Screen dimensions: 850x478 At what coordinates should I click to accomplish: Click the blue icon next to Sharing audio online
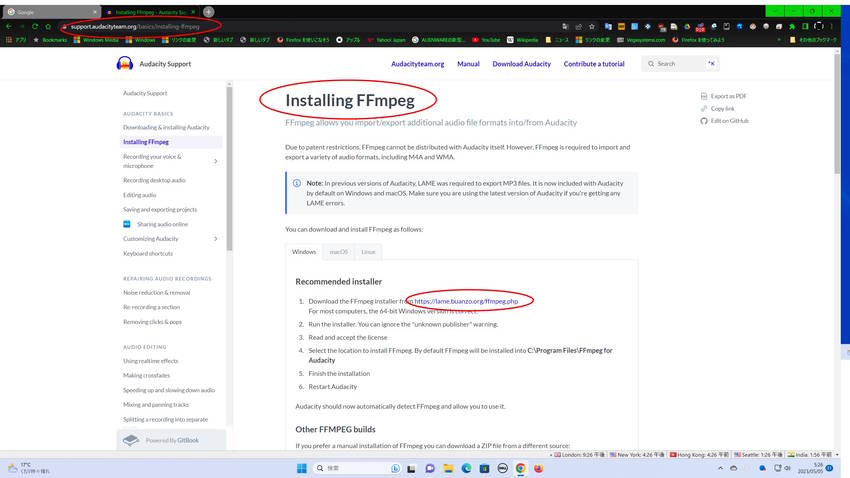click(127, 224)
